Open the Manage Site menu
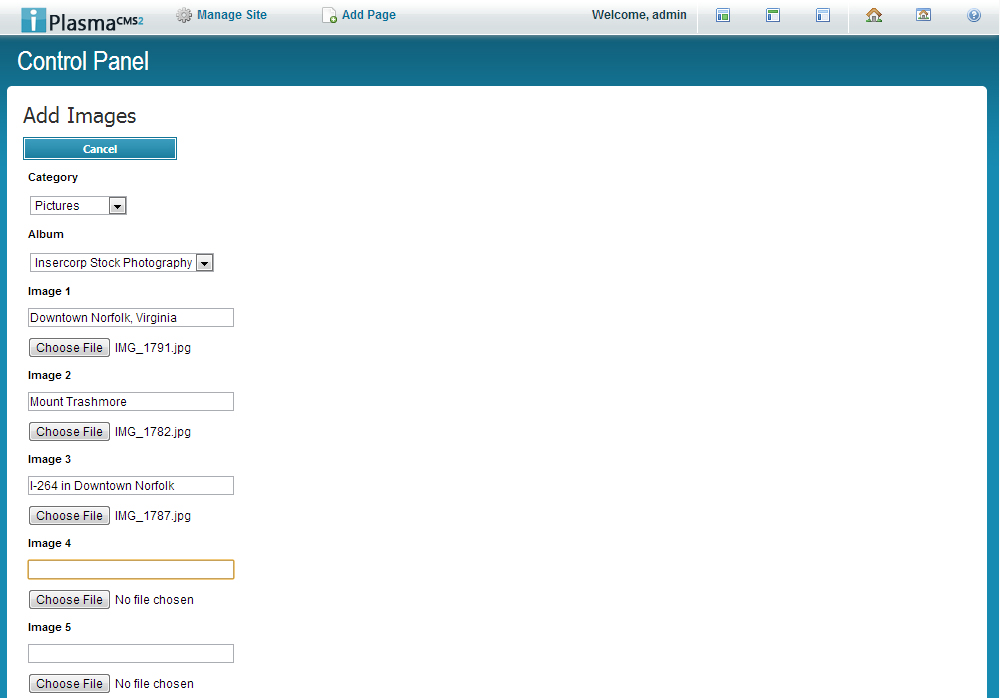Image resolution: width=1000 pixels, height=698 pixels. click(x=232, y=15)
